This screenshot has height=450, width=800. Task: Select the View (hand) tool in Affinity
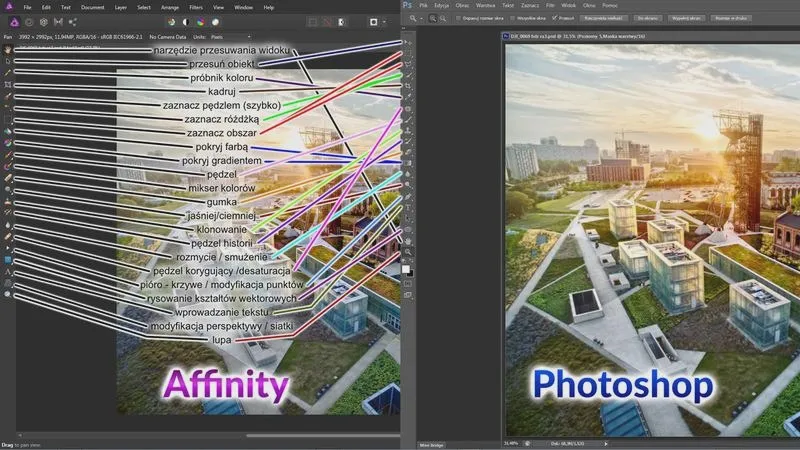[x=8, y=49]
